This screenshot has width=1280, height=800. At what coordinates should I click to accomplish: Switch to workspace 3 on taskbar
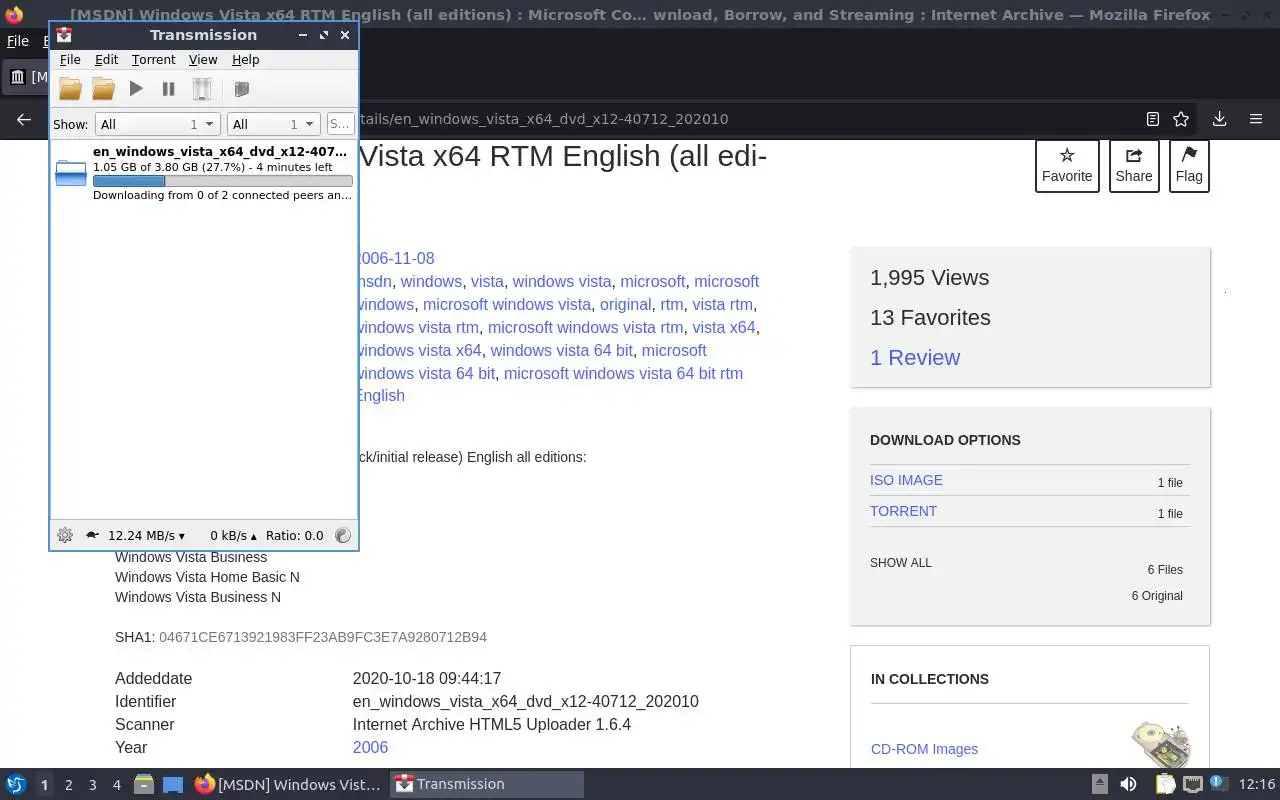coord(92,785)
